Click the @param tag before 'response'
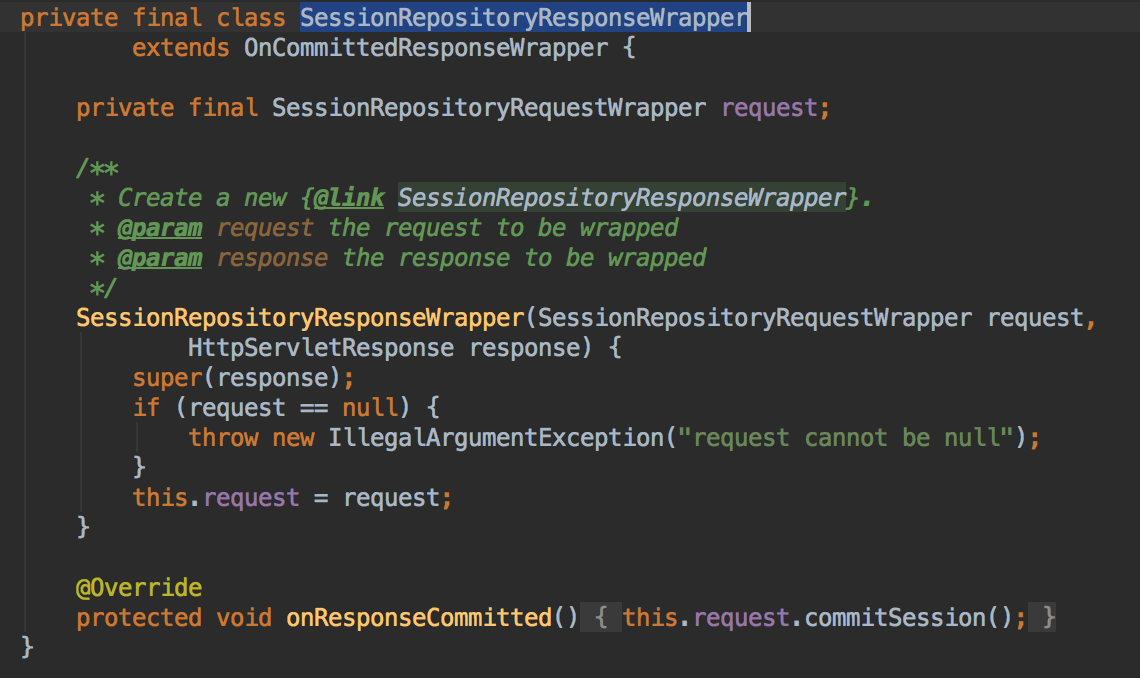The image size is (1140, 678). coord(160,258)
